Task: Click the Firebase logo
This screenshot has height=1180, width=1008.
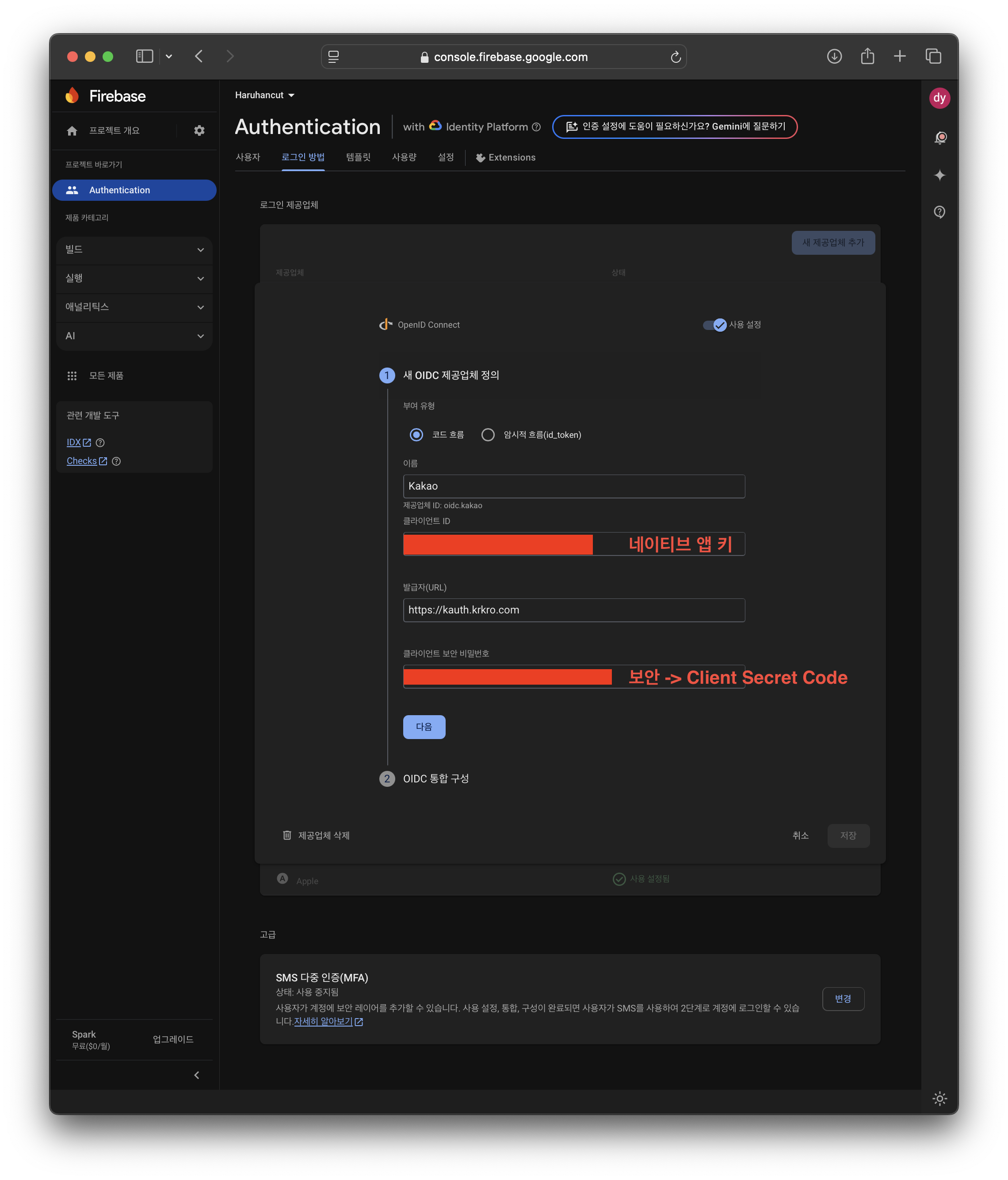Action: pyautogui.click(x=106, y=96)
